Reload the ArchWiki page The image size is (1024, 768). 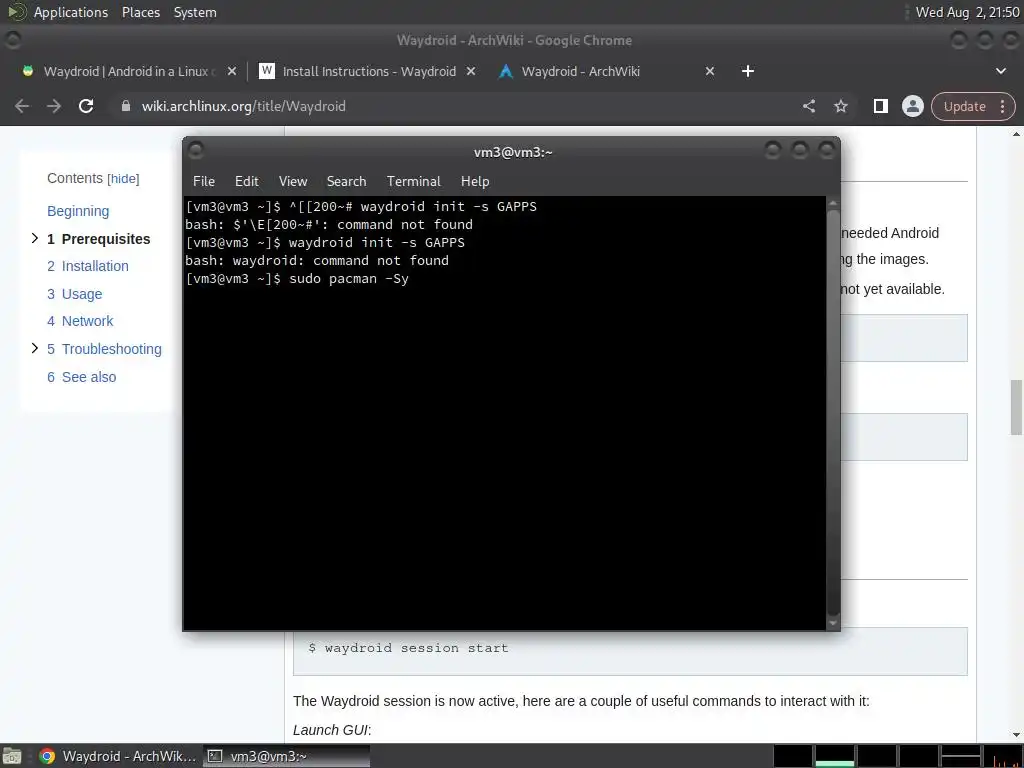(x=86, y=106)
